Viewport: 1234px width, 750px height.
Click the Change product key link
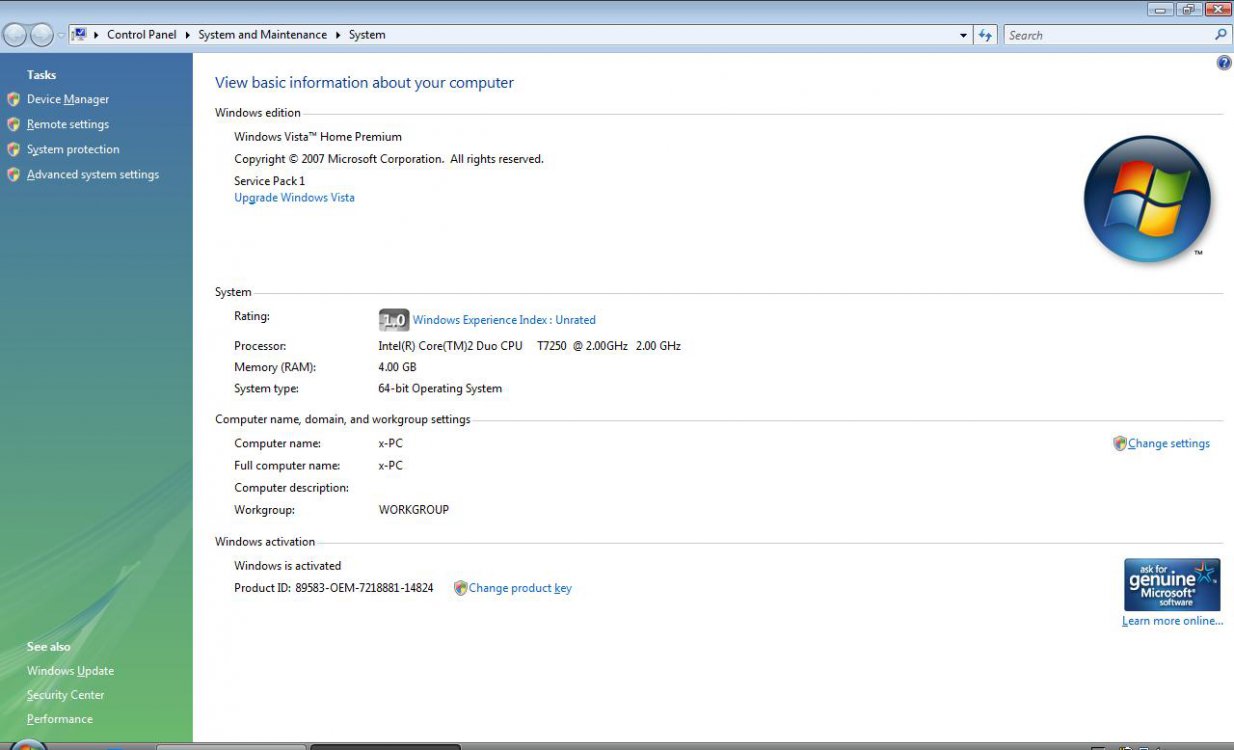coord(520,588)
